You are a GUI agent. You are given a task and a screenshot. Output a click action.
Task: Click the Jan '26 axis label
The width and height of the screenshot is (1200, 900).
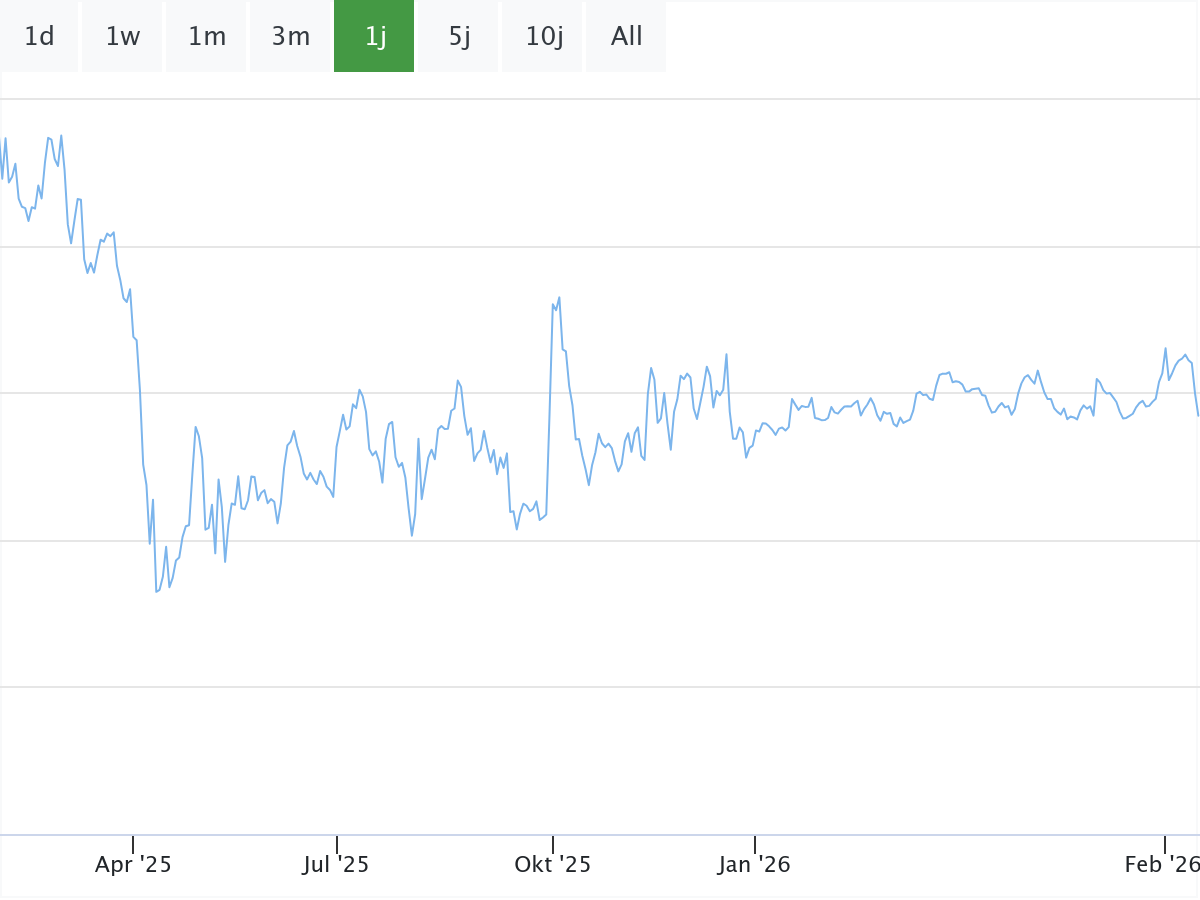(754, 864)
